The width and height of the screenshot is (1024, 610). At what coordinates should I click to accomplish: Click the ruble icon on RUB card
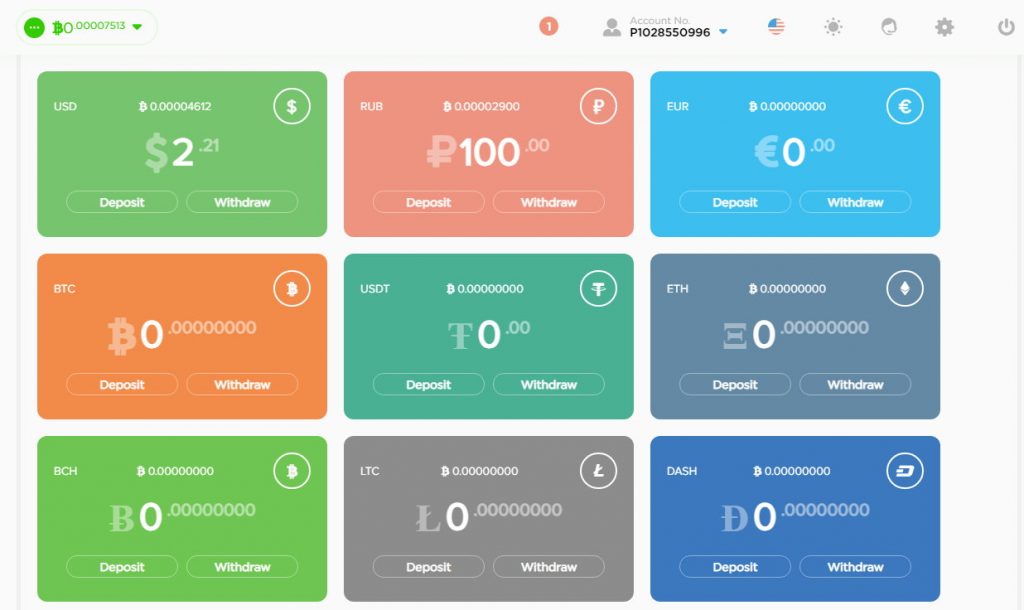click(598, 107)
